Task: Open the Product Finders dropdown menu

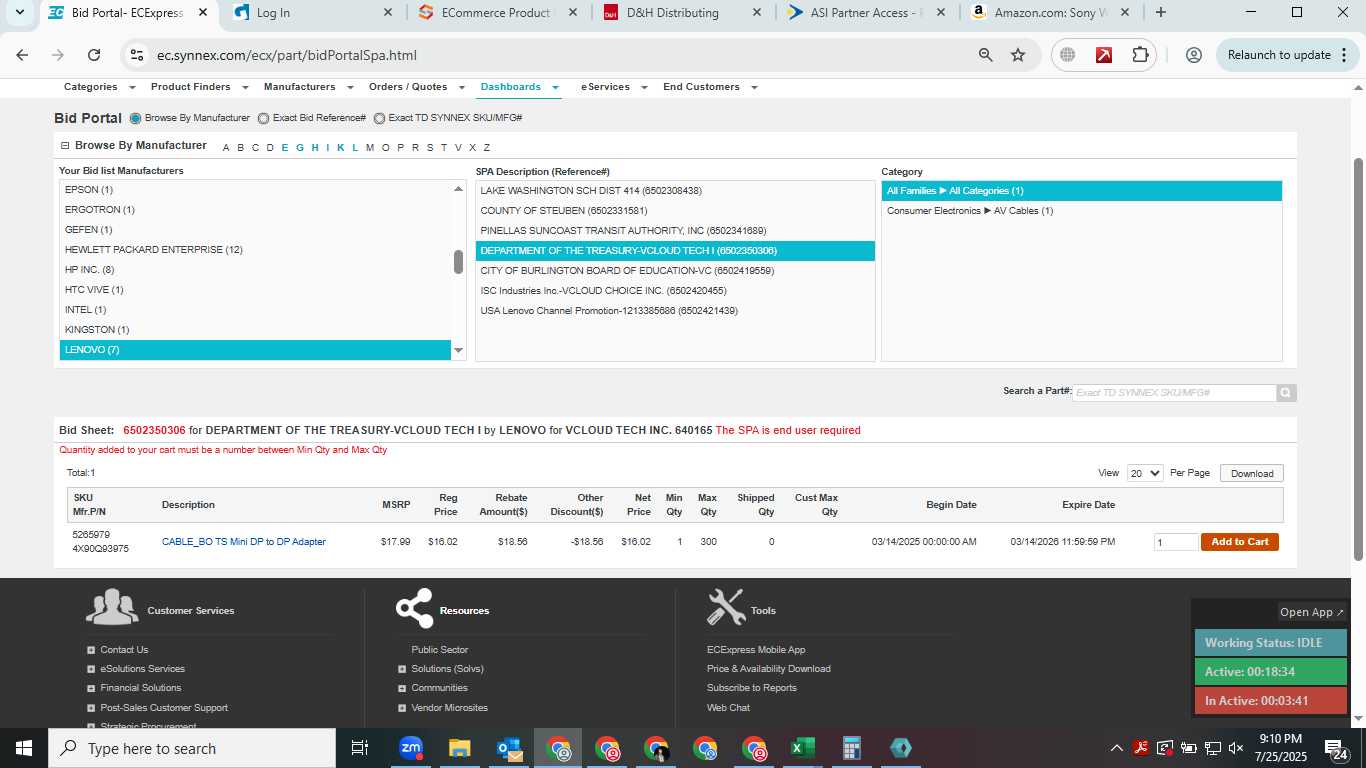Action: [198, 87]
